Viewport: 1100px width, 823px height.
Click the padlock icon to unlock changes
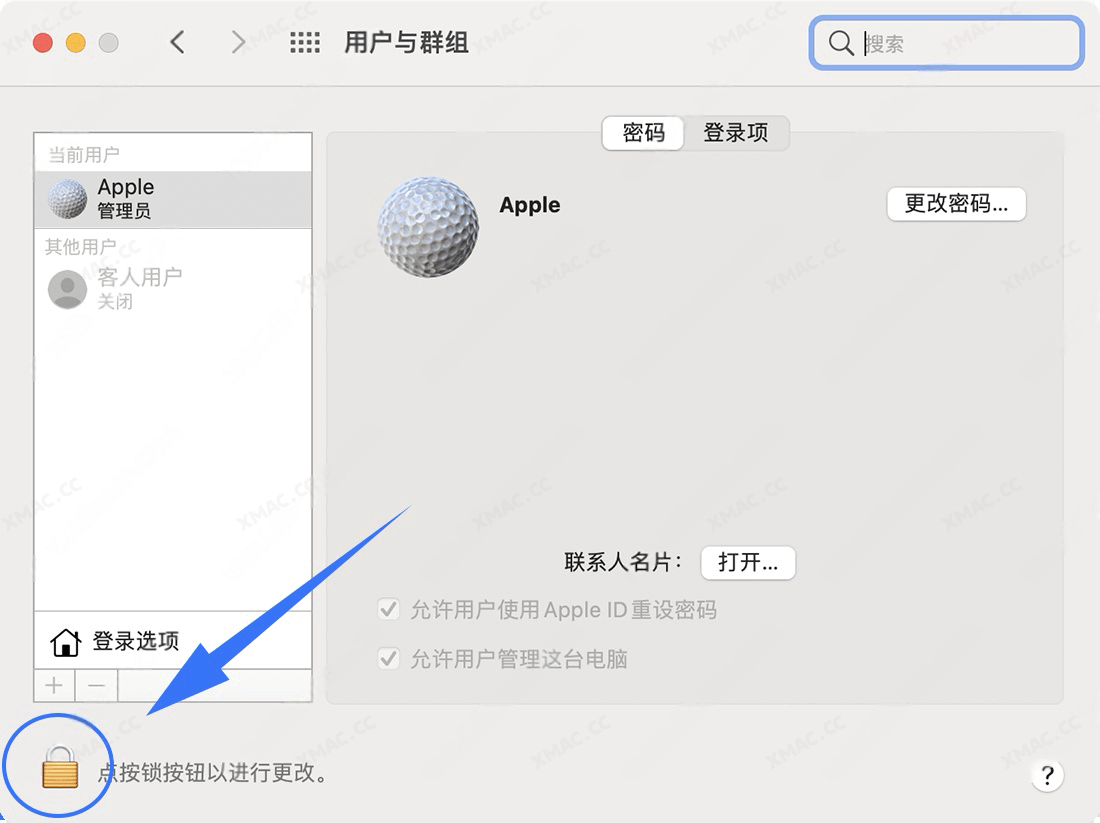[59, 768]
